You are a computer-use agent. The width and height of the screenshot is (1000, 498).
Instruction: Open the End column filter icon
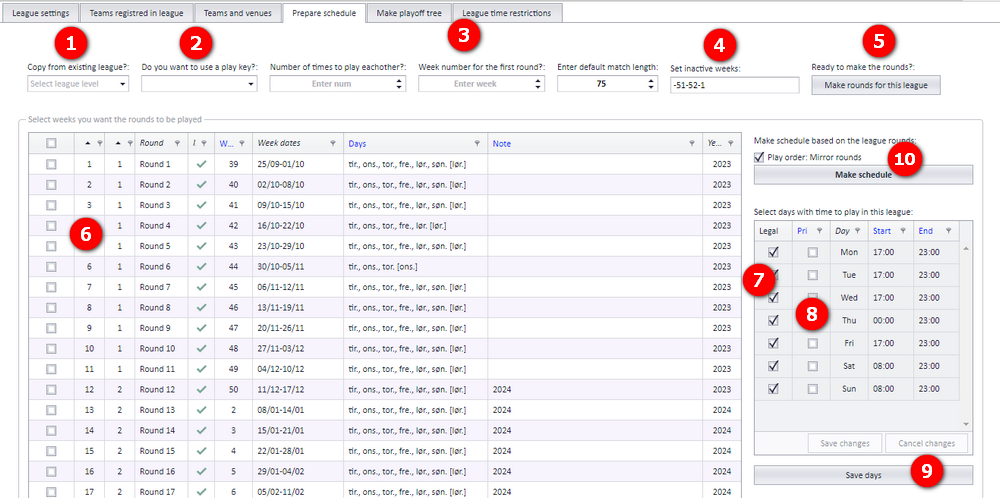(x=948, y=231)
